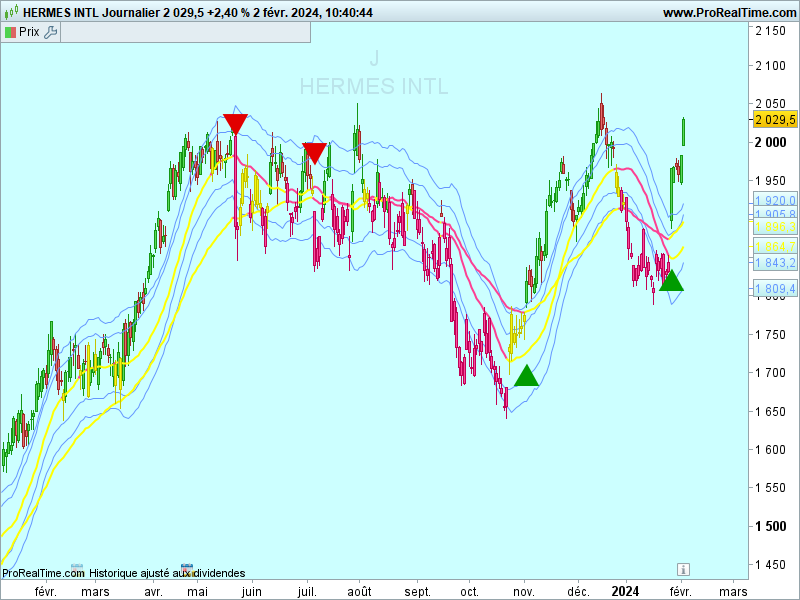The image size is (800, 600).
Task: Click the yellow average label 1 864,7
Action: coord(776,247)
